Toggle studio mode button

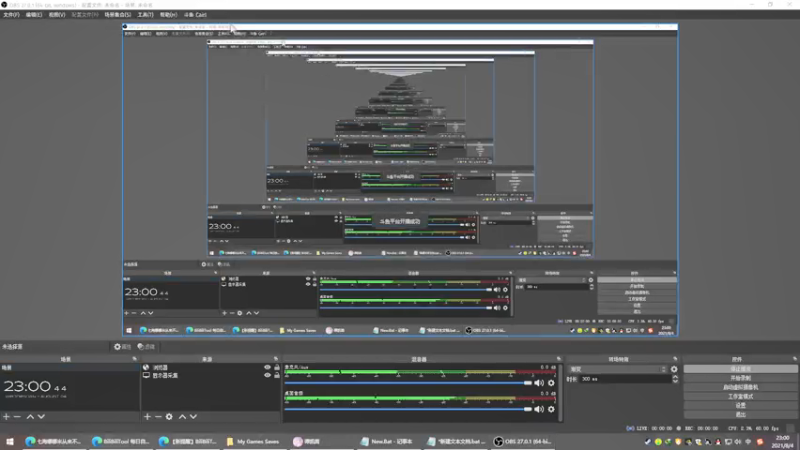point(740,396)
